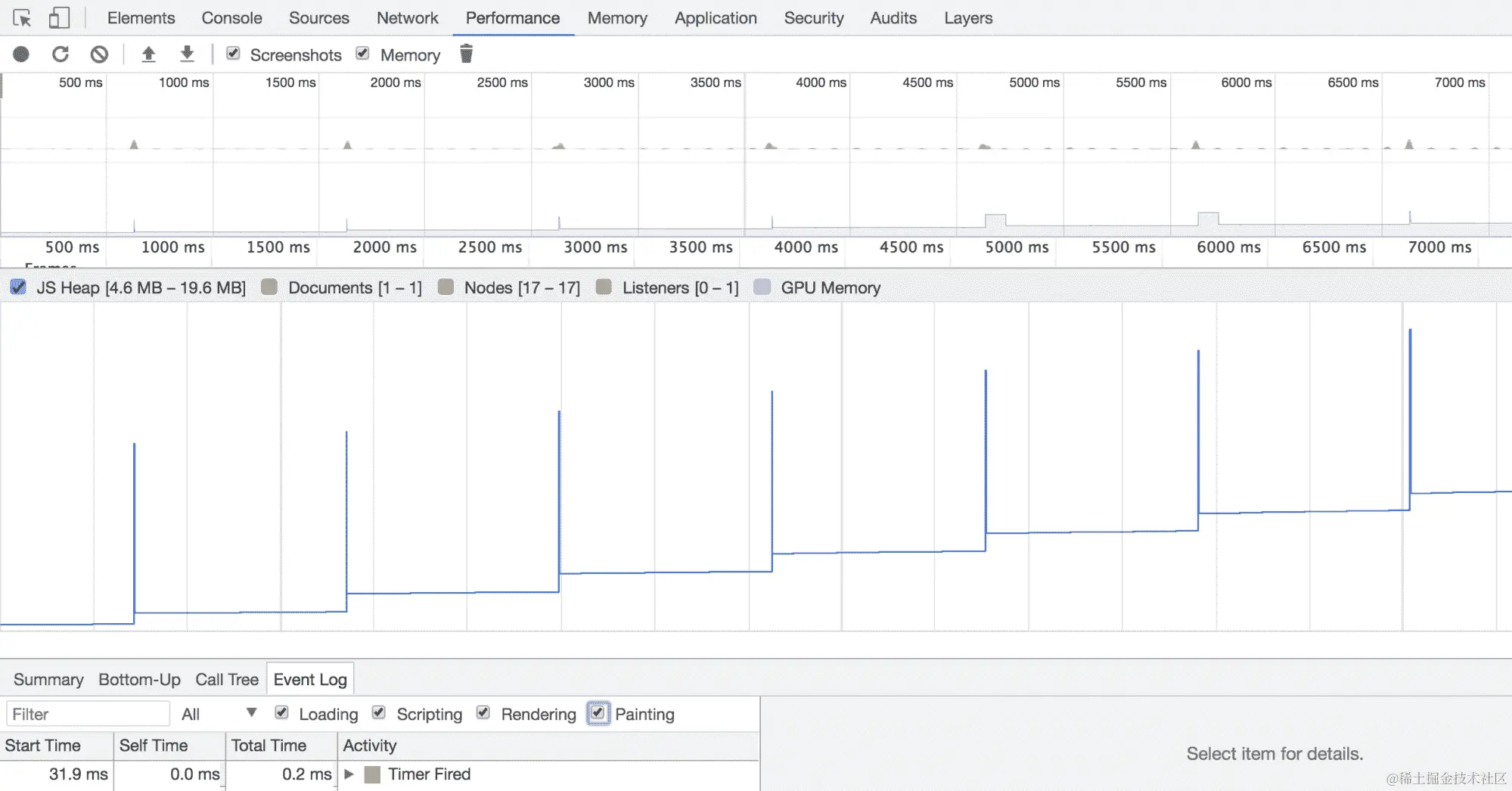Focus the Filter input field
This screenshot has width=1512, height=791.
pyautogui.click(x=88, y=714)
